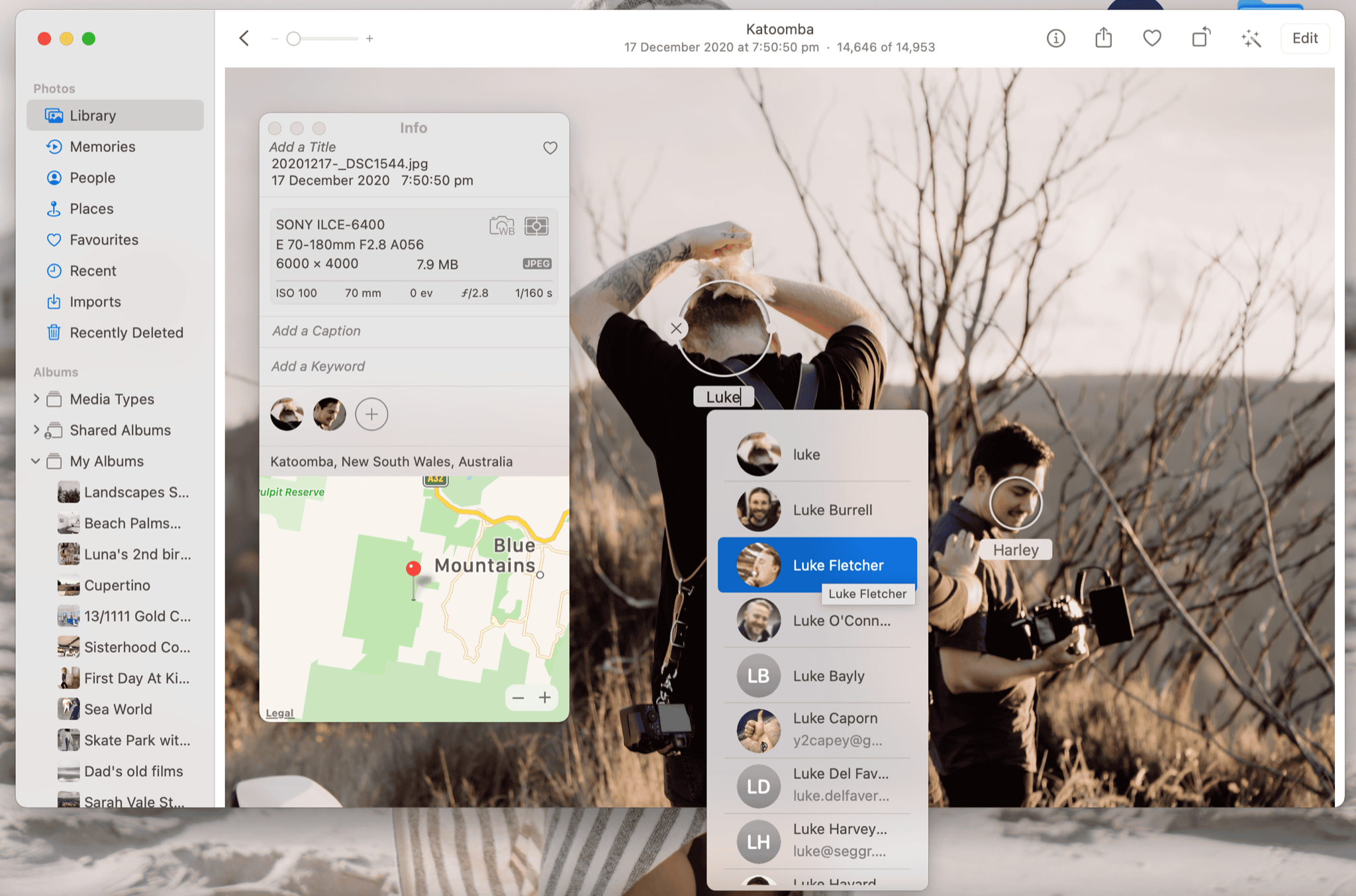
Task: Toggle the heart in the Info panel
Action: pyautogui.click(x=550, y=148)
